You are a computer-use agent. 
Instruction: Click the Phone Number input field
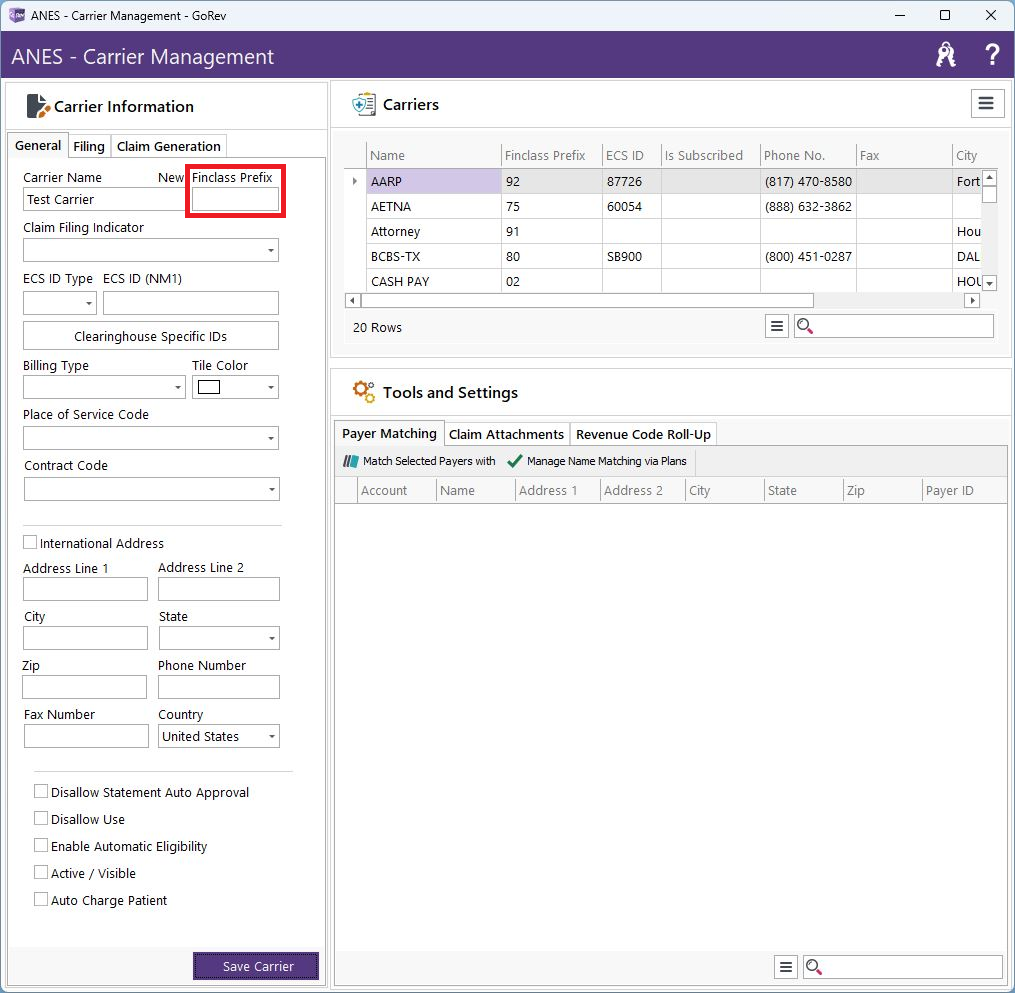tap(219, 687)
